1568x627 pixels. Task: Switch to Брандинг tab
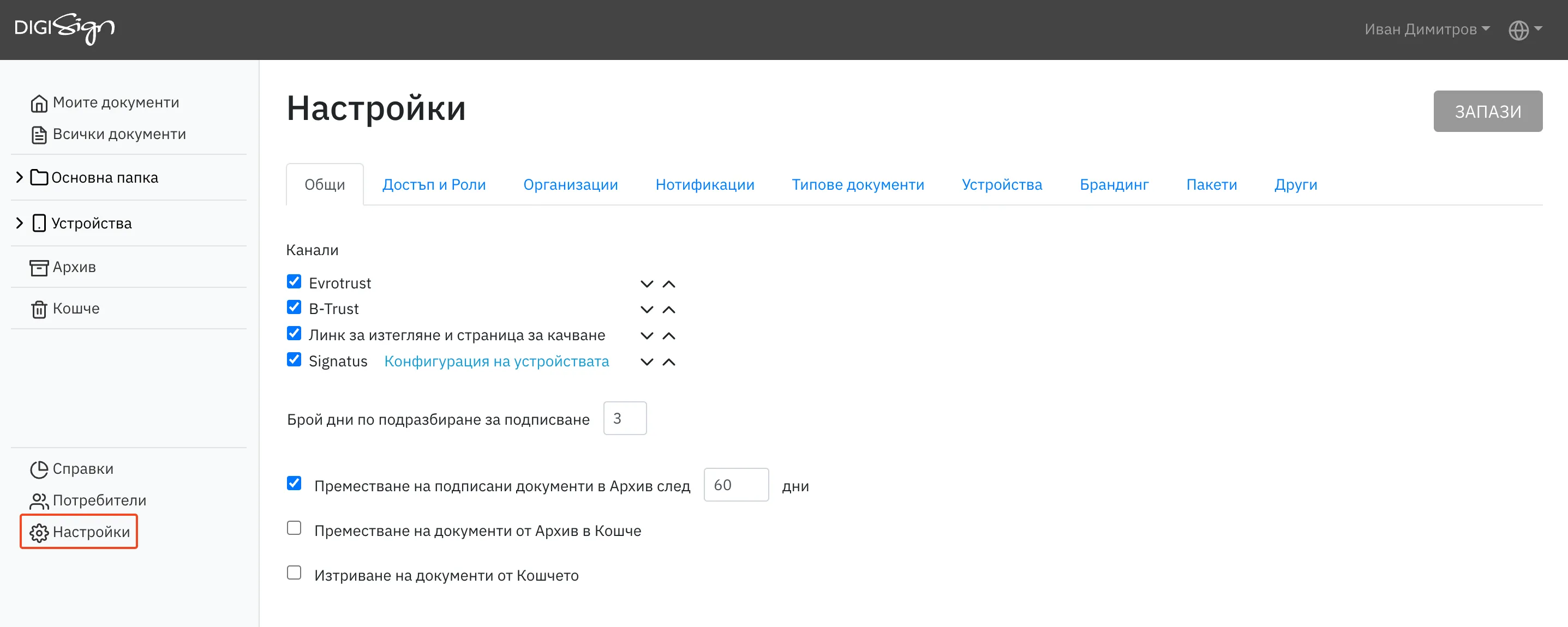point(1114,184)
